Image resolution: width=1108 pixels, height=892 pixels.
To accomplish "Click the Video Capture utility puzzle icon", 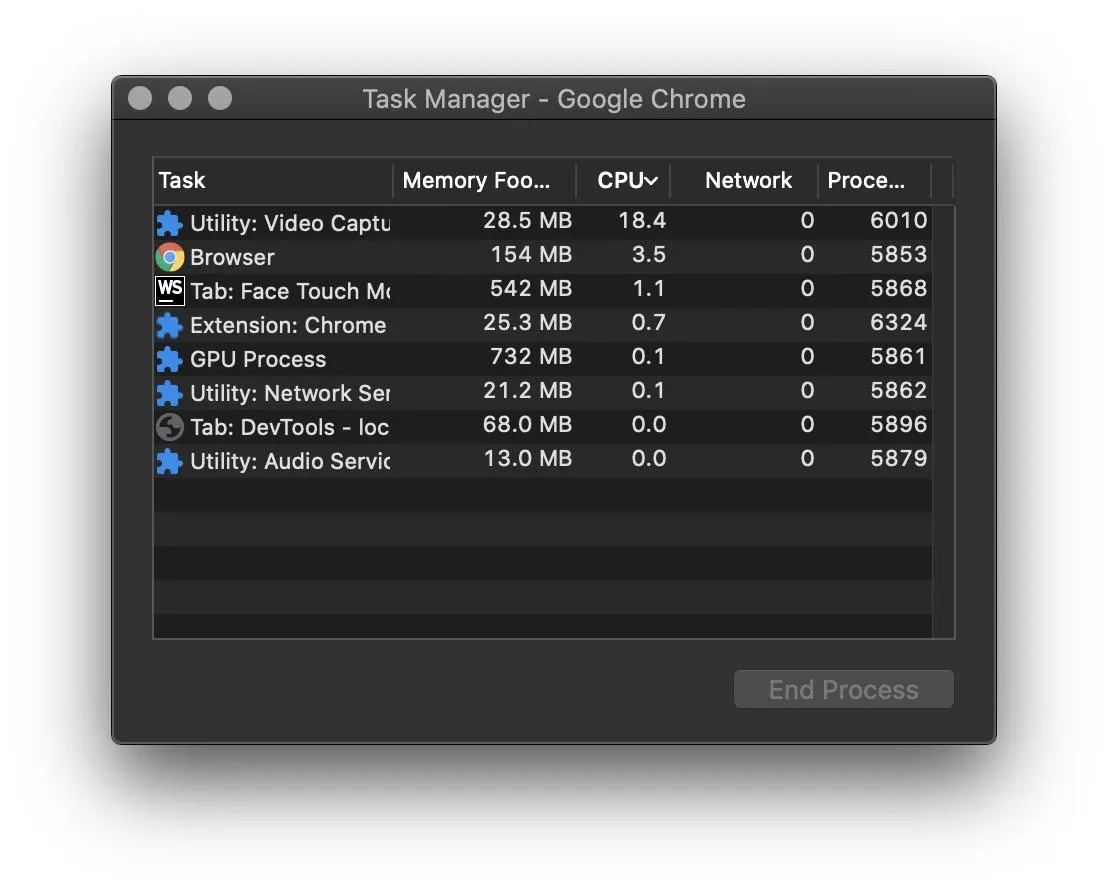I will pyautogui.click(x=170, y=223).
